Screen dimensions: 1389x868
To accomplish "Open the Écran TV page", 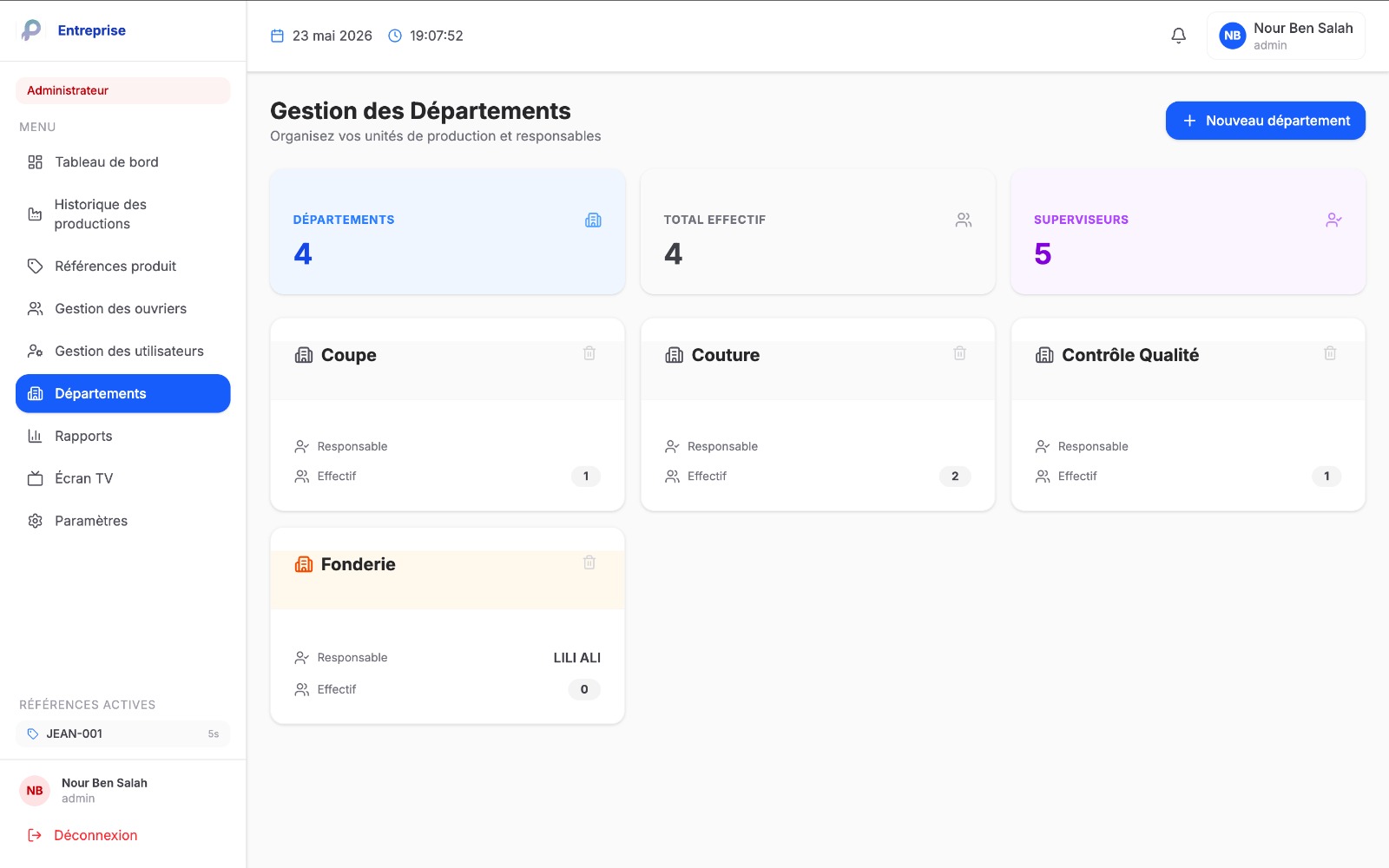I will tap(123, 478).
